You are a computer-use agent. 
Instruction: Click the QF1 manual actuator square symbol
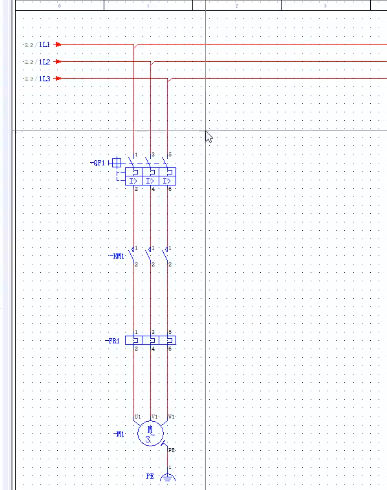(x=116, y=163)
